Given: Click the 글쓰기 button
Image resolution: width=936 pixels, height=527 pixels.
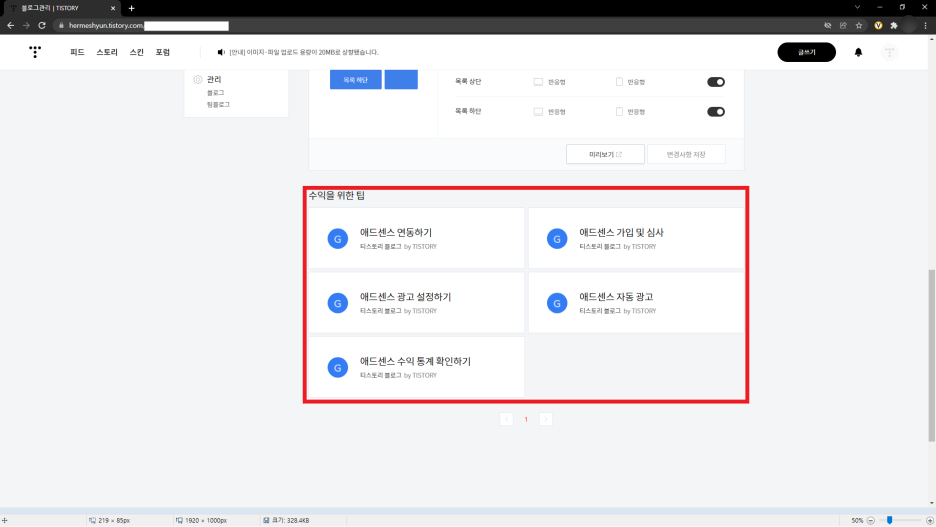Looking at the screenshot, I should tap(806, 52).
